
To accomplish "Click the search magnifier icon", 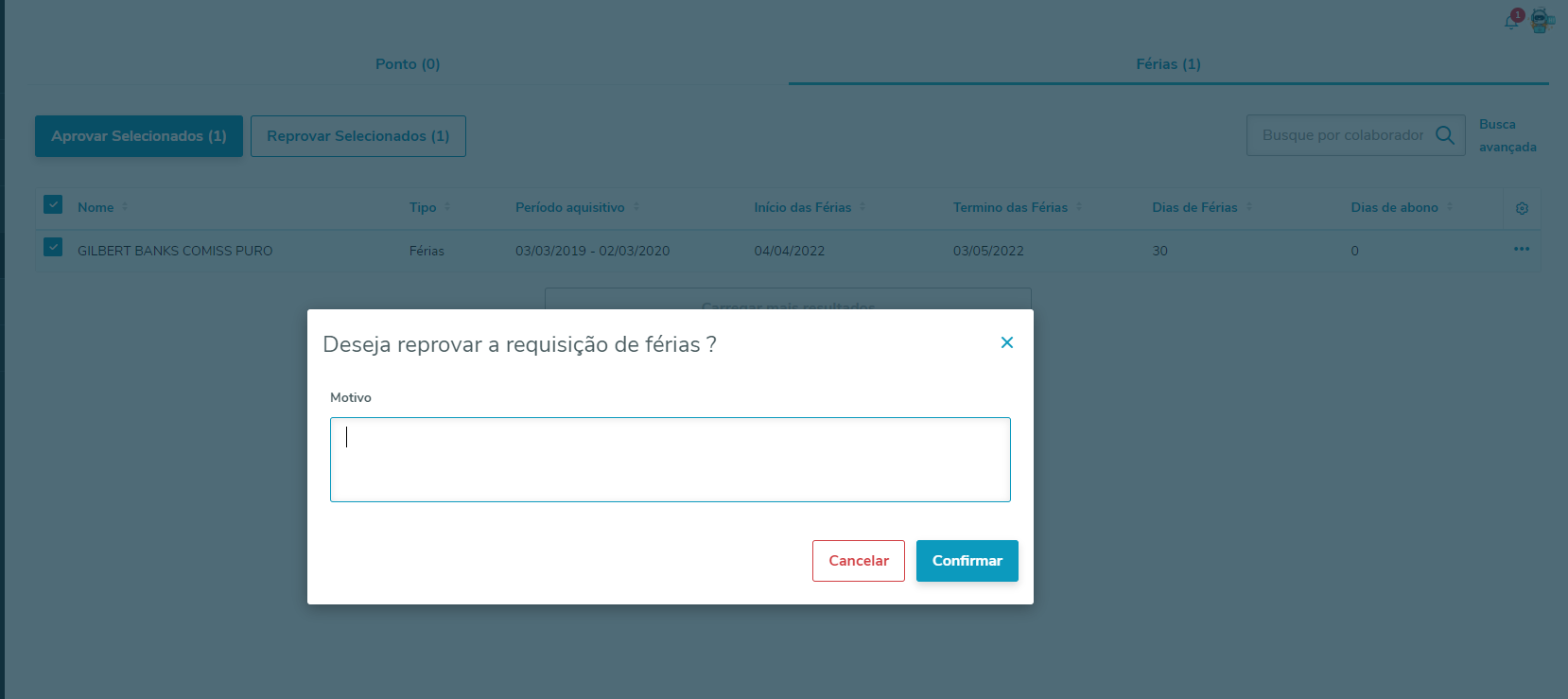I will pyautogui.click(x=1445, y=135).
